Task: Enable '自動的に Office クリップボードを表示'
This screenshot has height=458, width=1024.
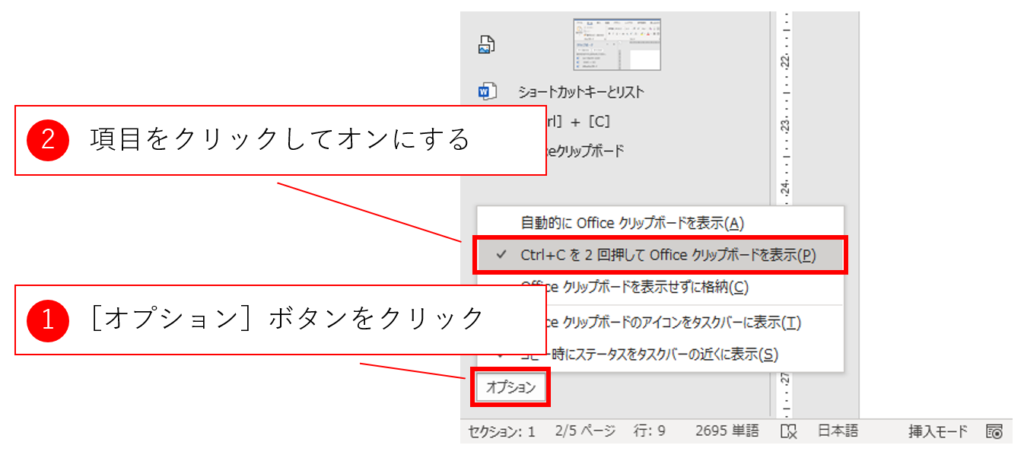Action: [x=632, y=222]
